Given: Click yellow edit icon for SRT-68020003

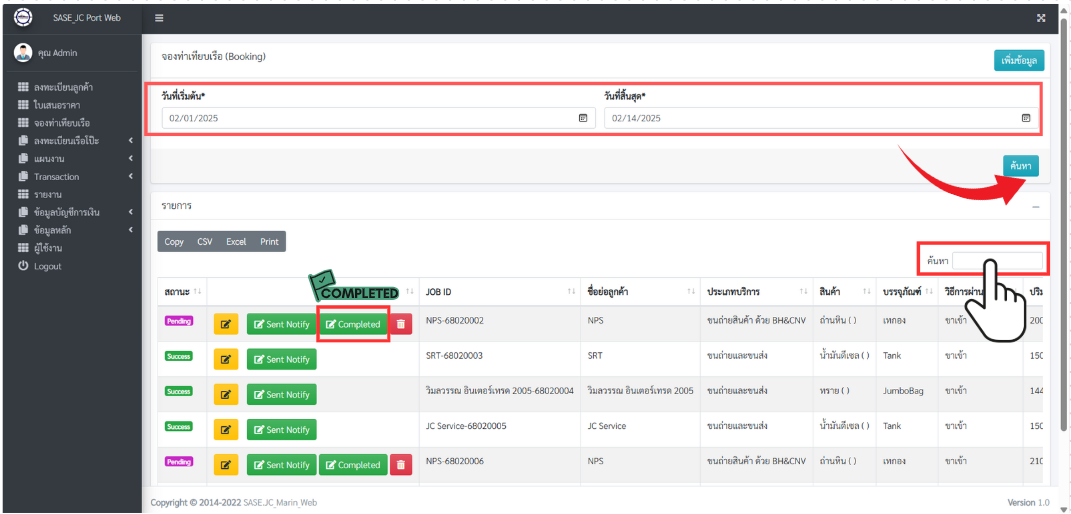Looking at the screenshot, I should pos(226,360).
